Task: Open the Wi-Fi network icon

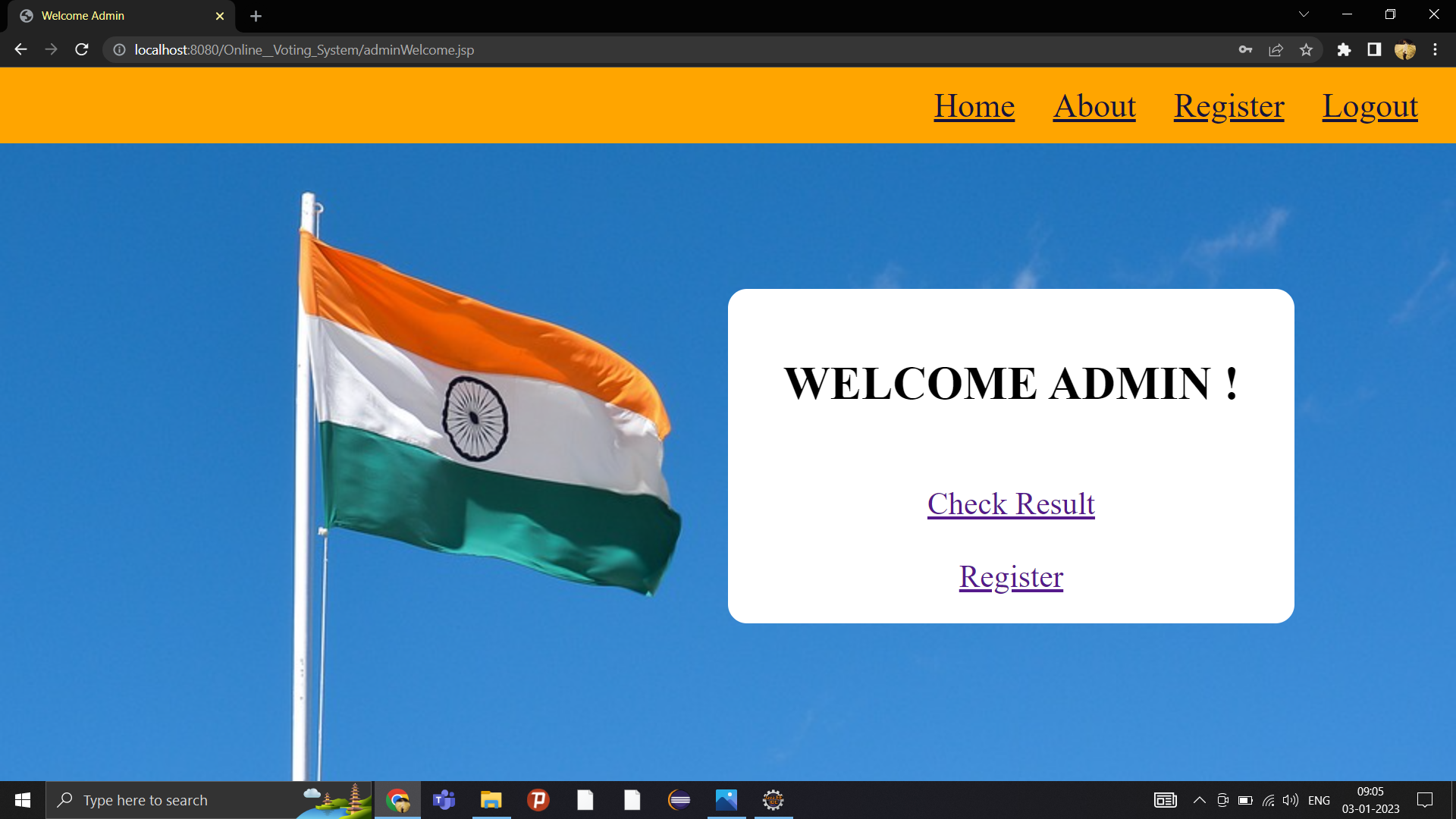Action: [x=1268, y=800]
